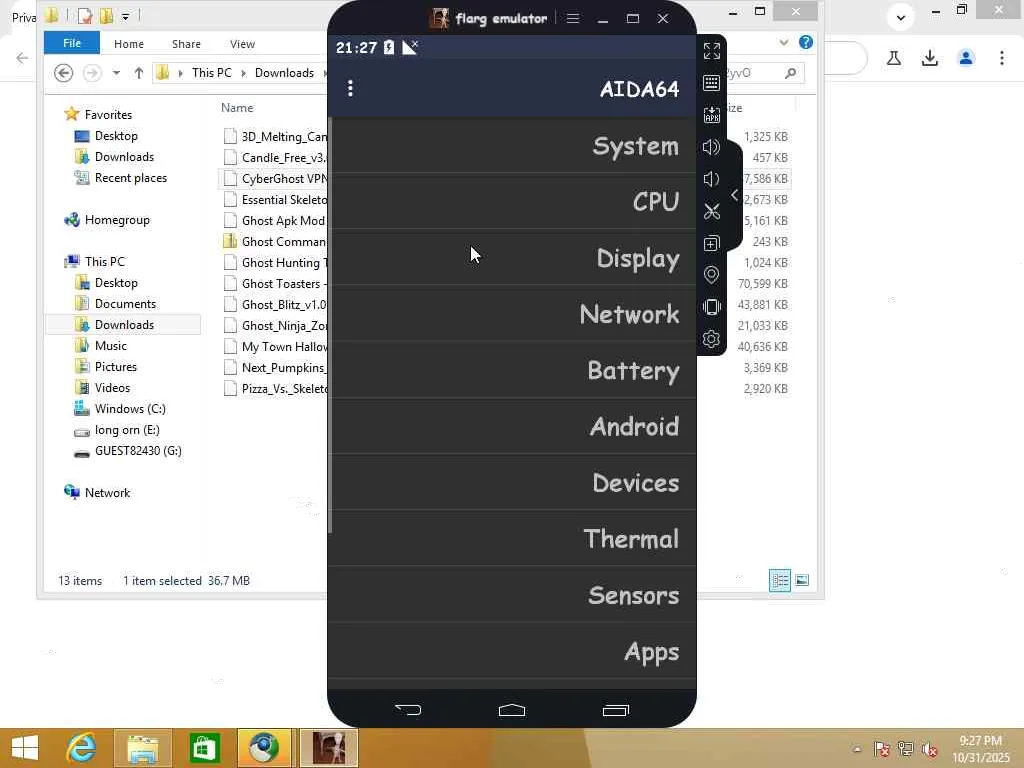Image resolution: width=1024 pixels, height=768 pixels.
Task: Open the Sensors section in AIDA64
Action: click(513, 594)
